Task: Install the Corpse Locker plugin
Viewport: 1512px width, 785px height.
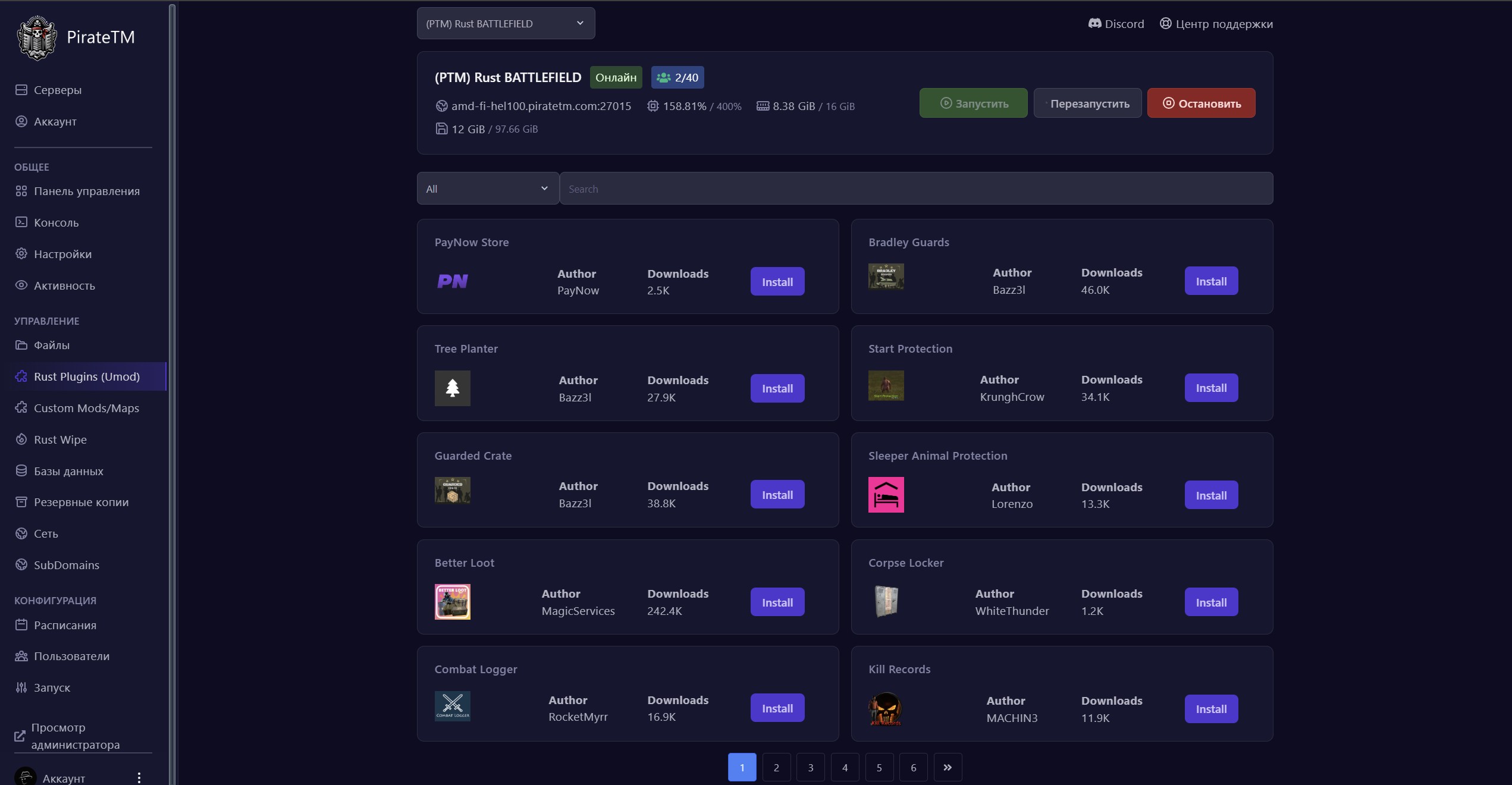Action: pos(1211,602)
